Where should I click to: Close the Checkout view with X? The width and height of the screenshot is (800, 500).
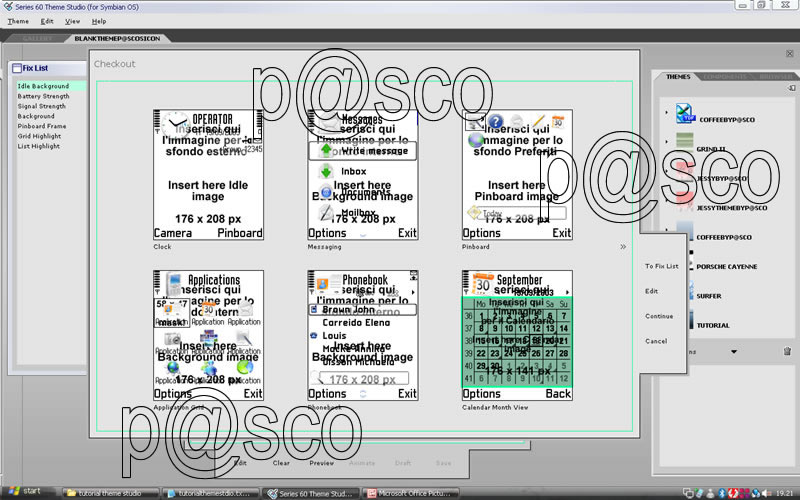[790, 54]
